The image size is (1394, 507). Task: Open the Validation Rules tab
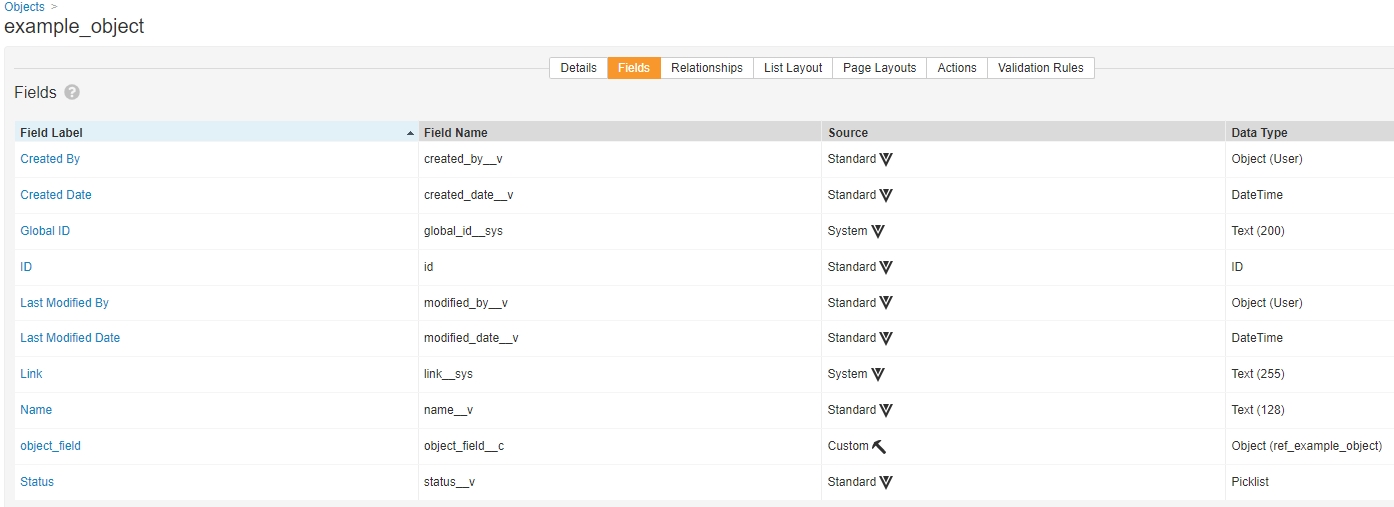click(1040, 68)
